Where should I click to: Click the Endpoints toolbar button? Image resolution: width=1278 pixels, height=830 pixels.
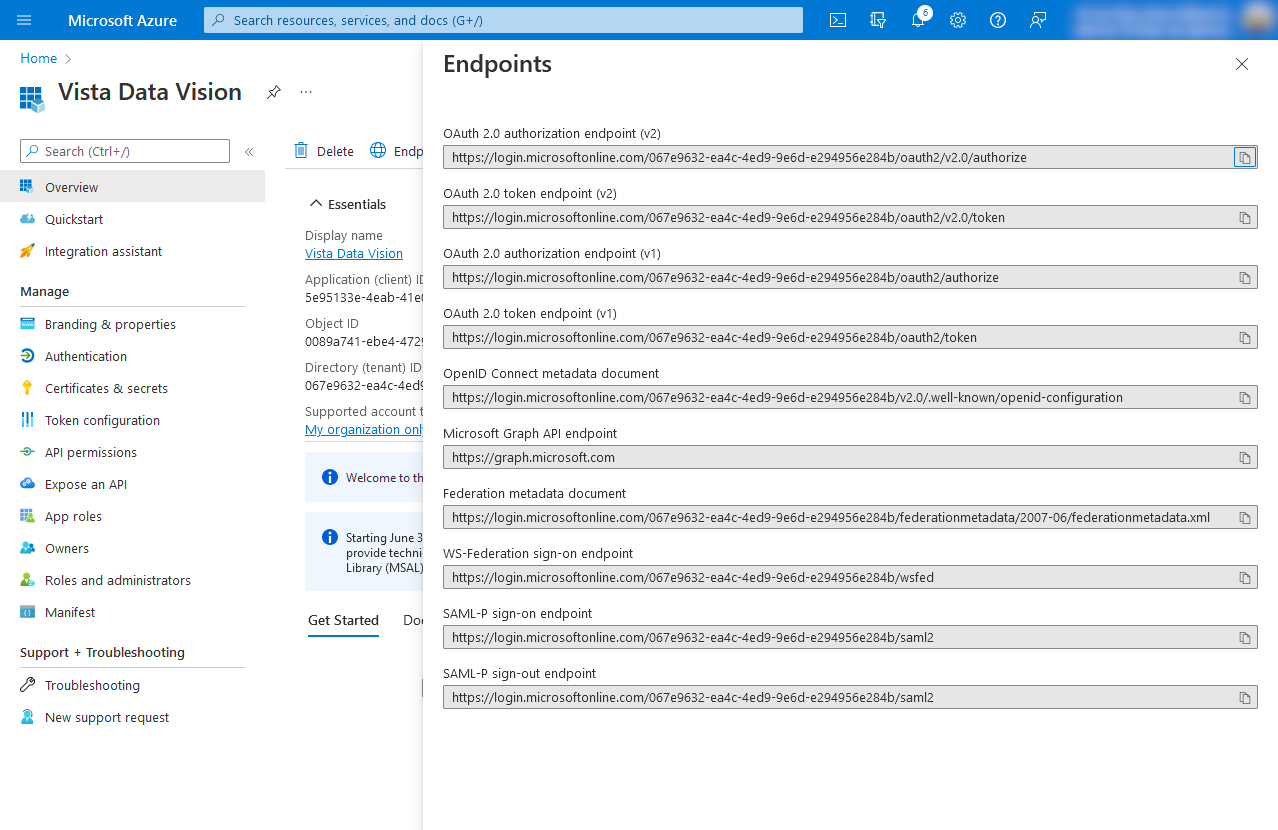coord(396,151)
